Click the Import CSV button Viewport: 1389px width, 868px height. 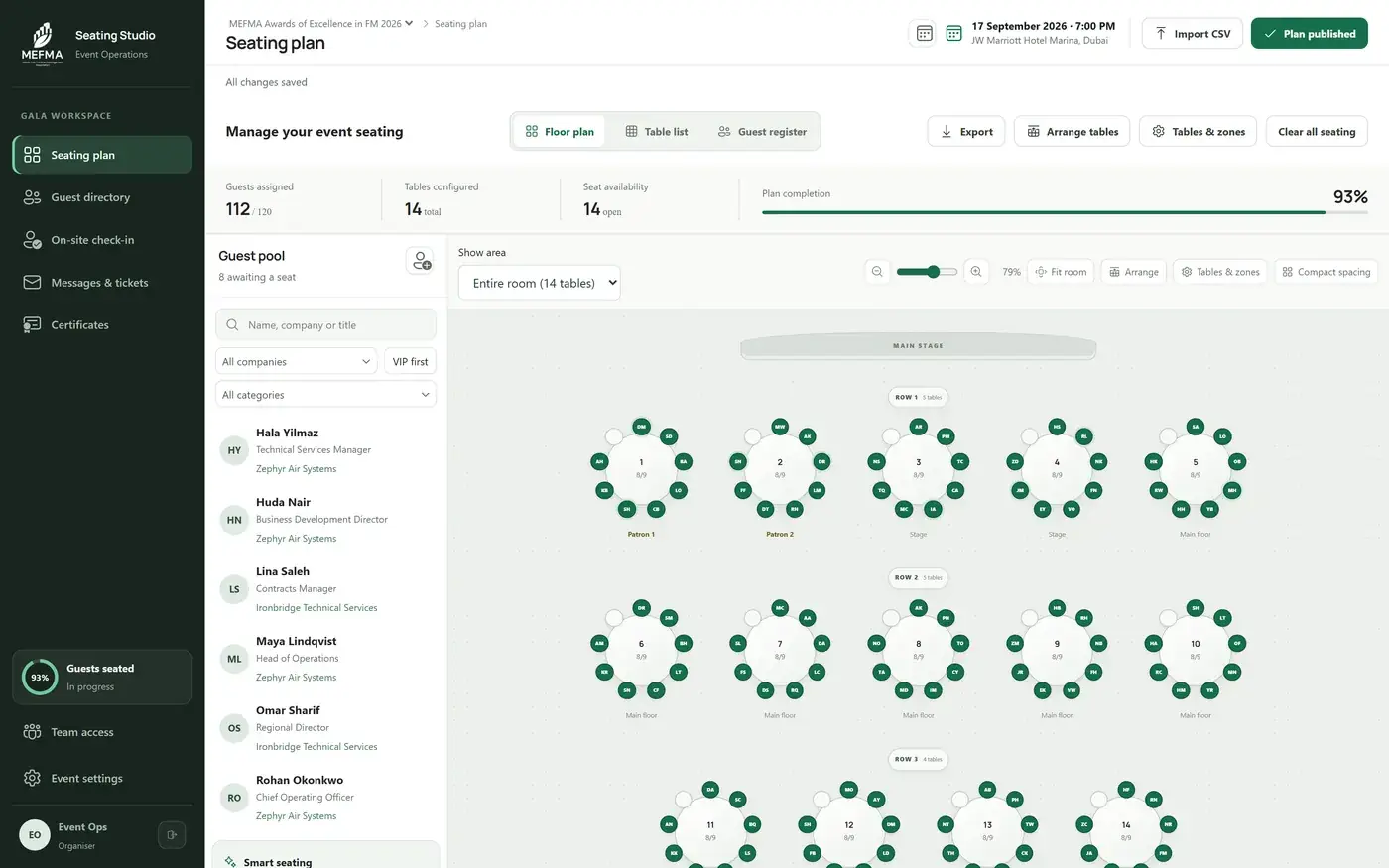pyautogui.click(x=1192, y=34)
